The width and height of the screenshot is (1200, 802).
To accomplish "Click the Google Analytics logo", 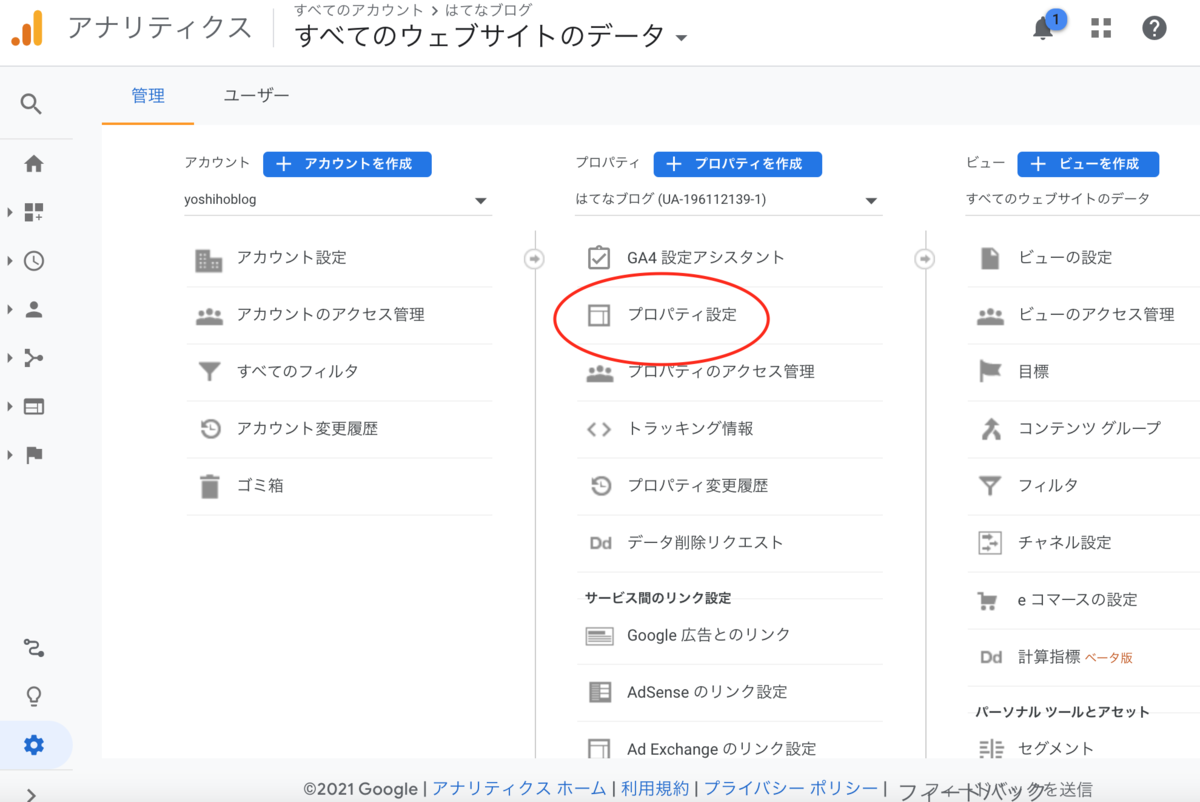I will pos(27,29).
